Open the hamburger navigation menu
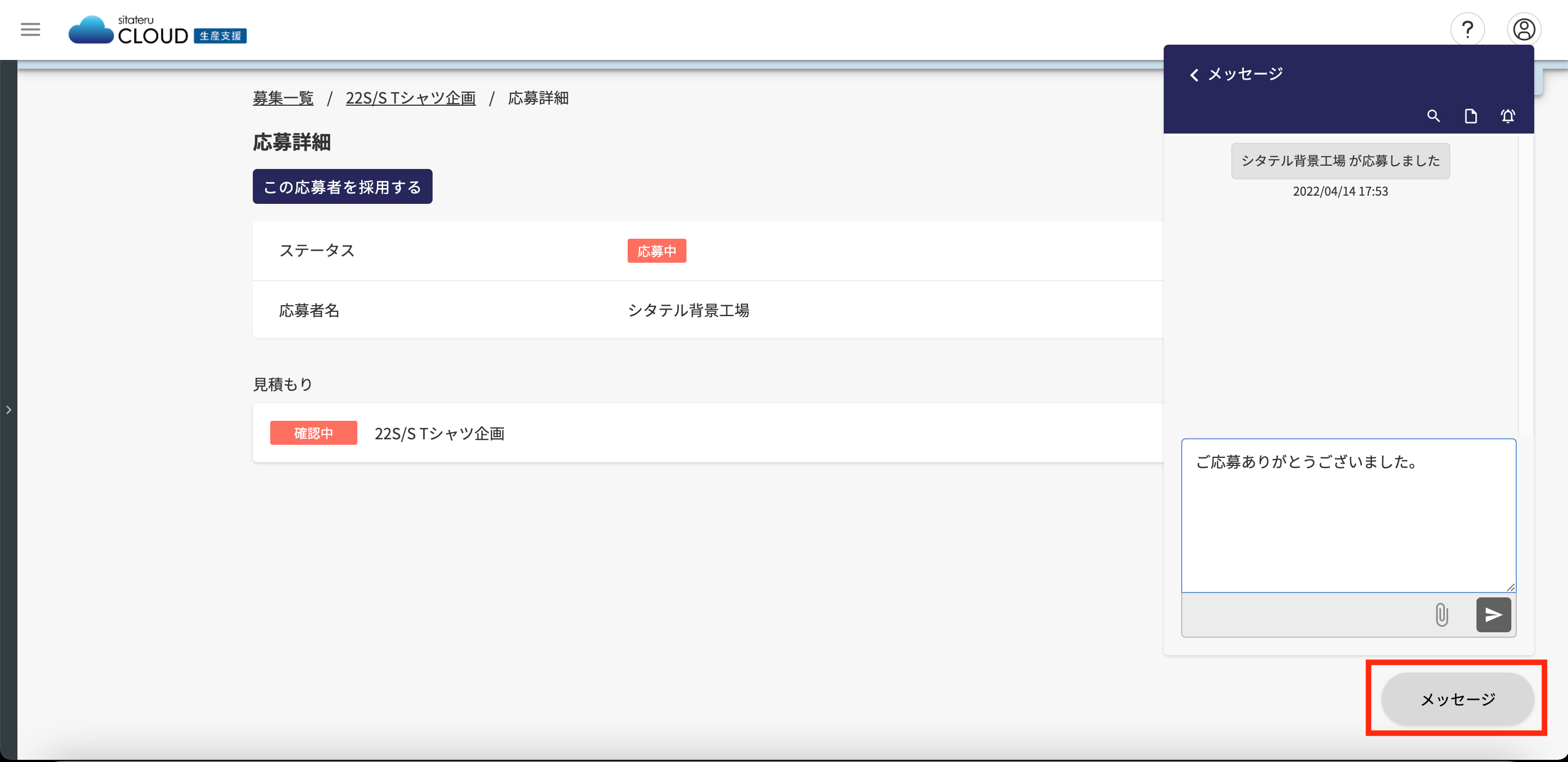 point(31,29)
